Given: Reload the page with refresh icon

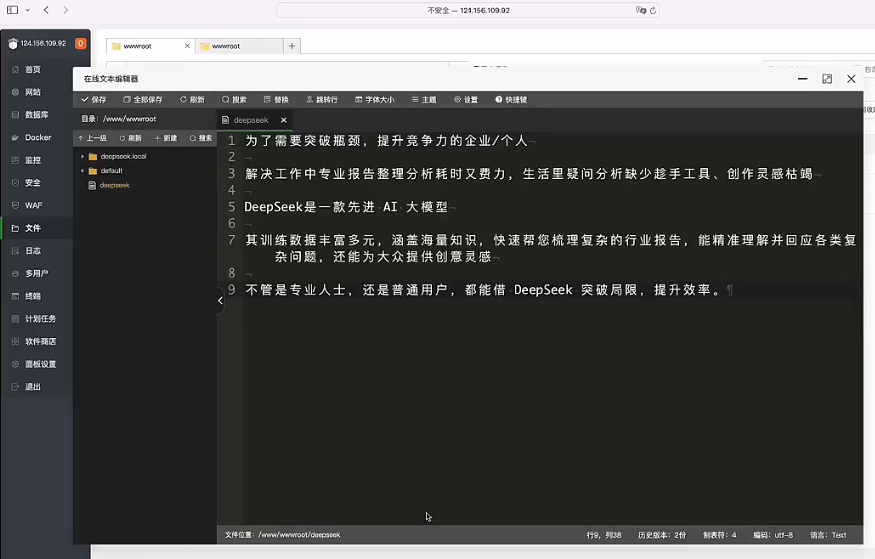Looking at the screenshot, I should click(x=653, y=10).
